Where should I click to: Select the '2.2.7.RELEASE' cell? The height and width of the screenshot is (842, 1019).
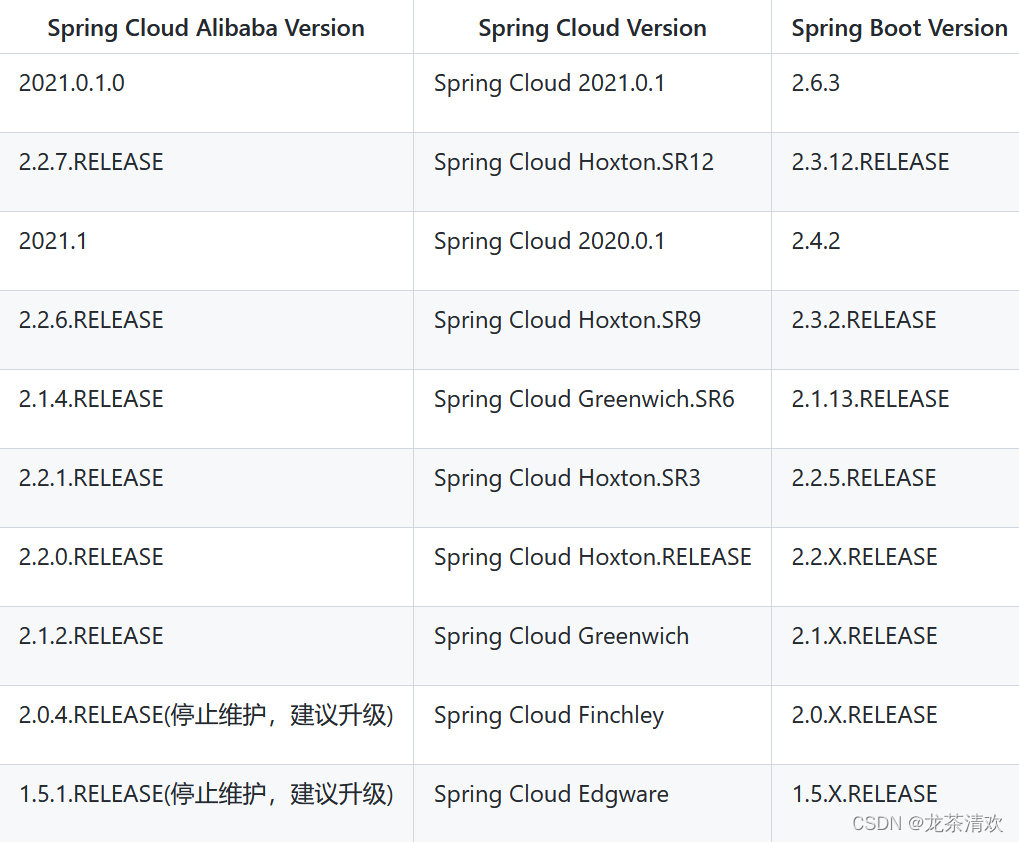point(206,172)
